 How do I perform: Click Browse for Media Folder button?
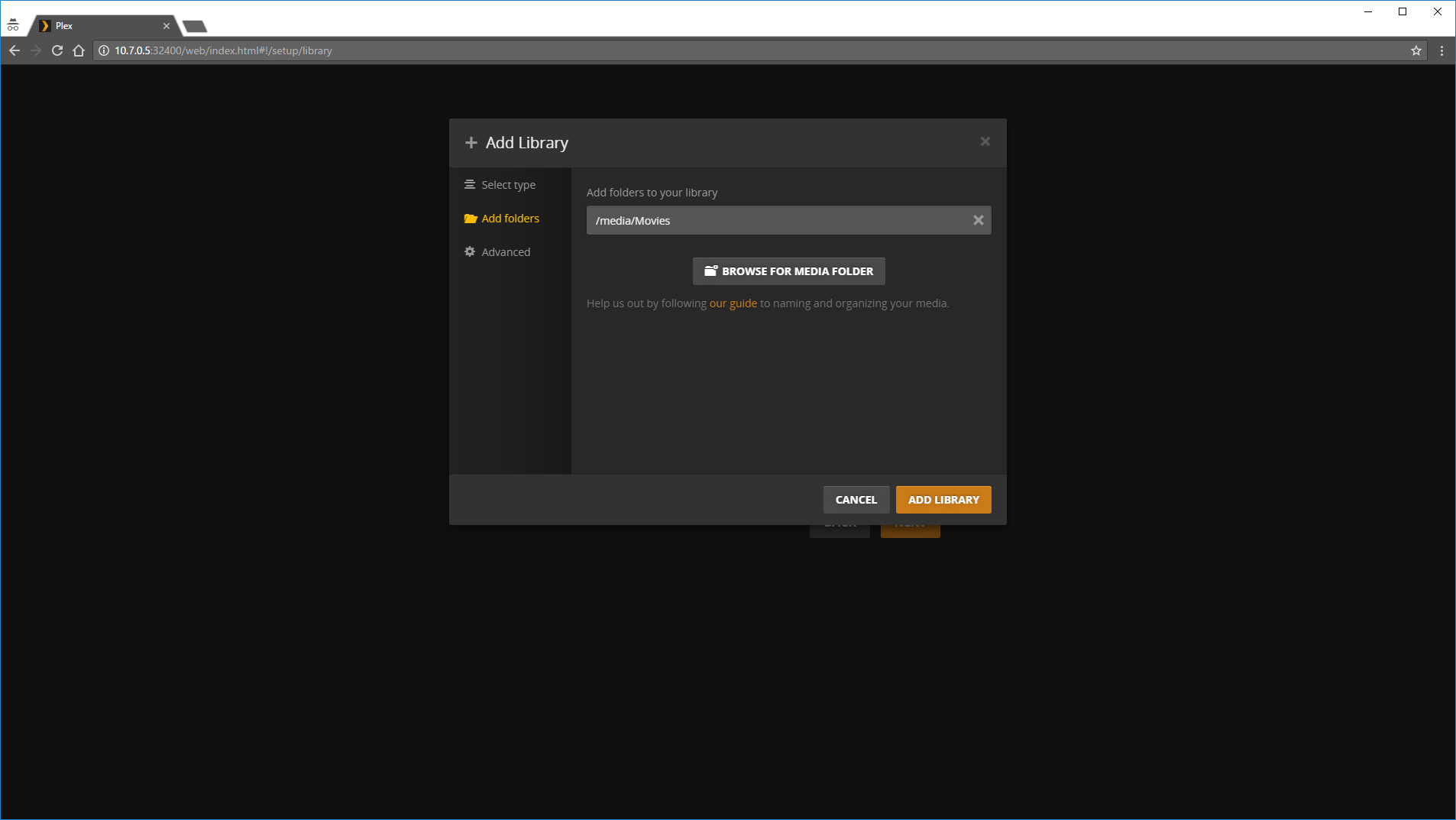pyautogui.click(x=788, y=271)
